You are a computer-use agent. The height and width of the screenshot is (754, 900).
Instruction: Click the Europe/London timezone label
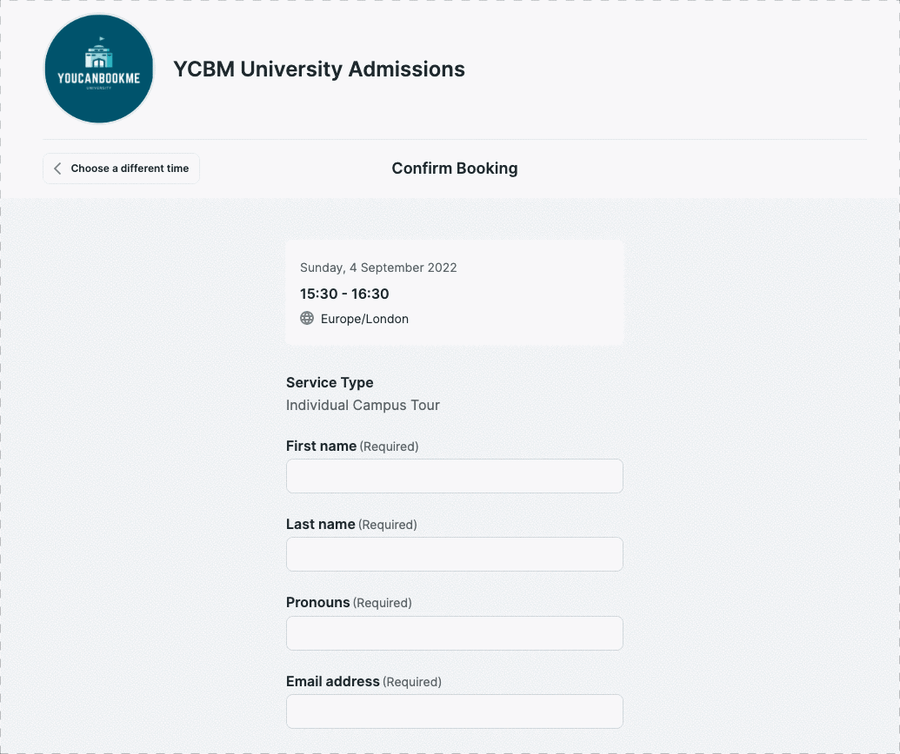[364, 318]
